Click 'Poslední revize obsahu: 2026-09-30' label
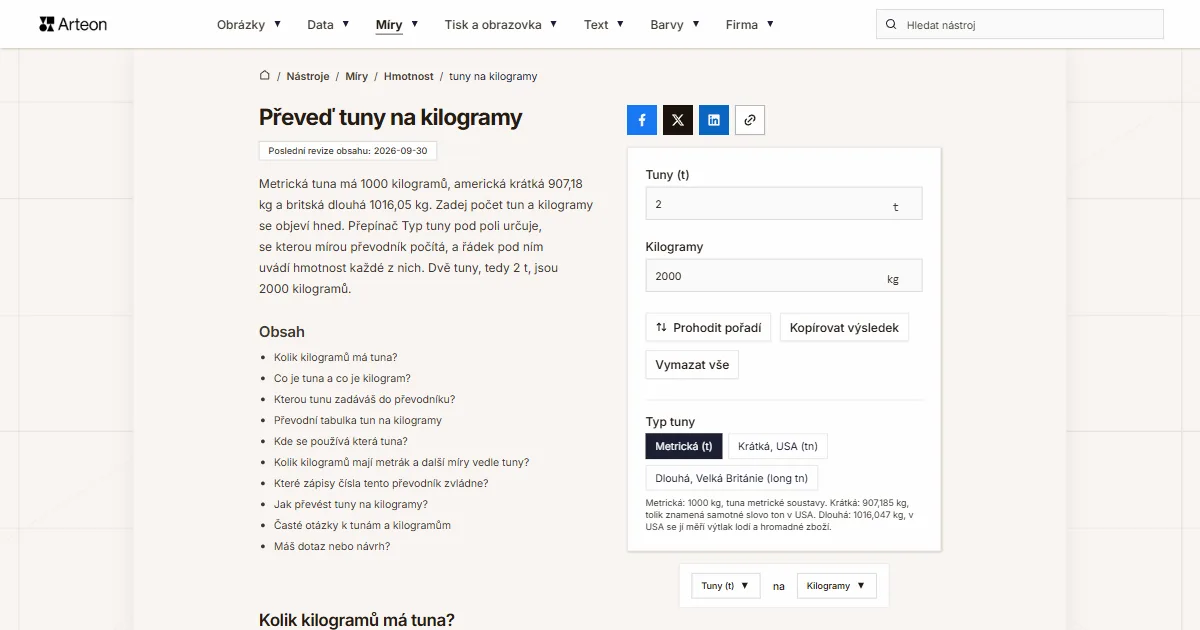This screenshot has width=1200, height=630. click(348, 151)
